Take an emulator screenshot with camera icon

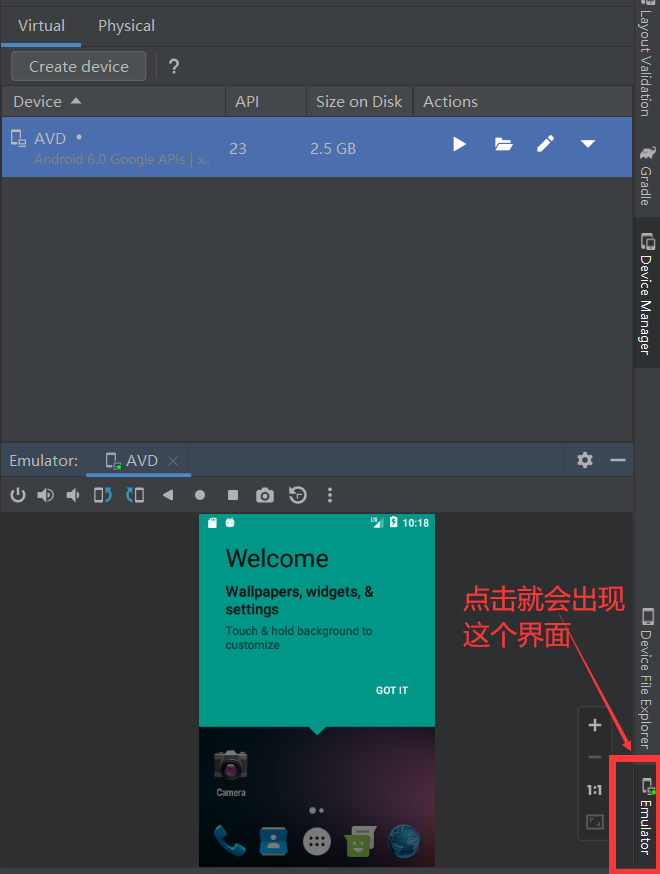tap(265, 495)
